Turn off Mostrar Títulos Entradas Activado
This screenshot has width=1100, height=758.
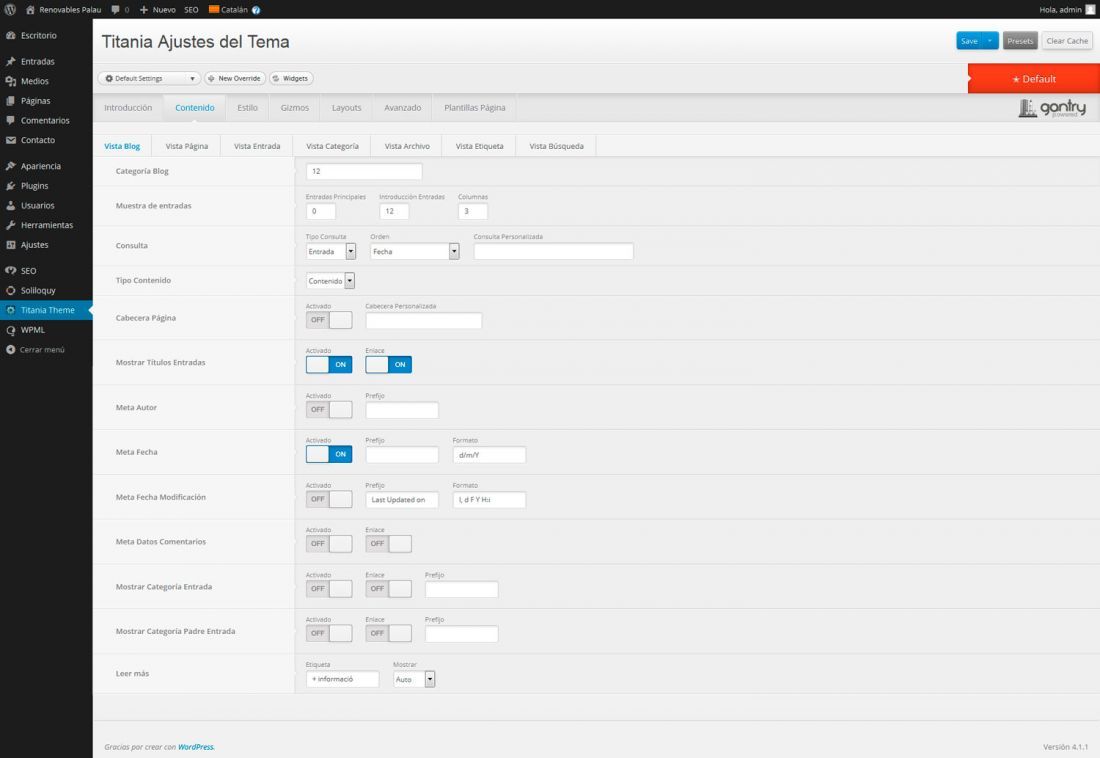tap(329, 365)
